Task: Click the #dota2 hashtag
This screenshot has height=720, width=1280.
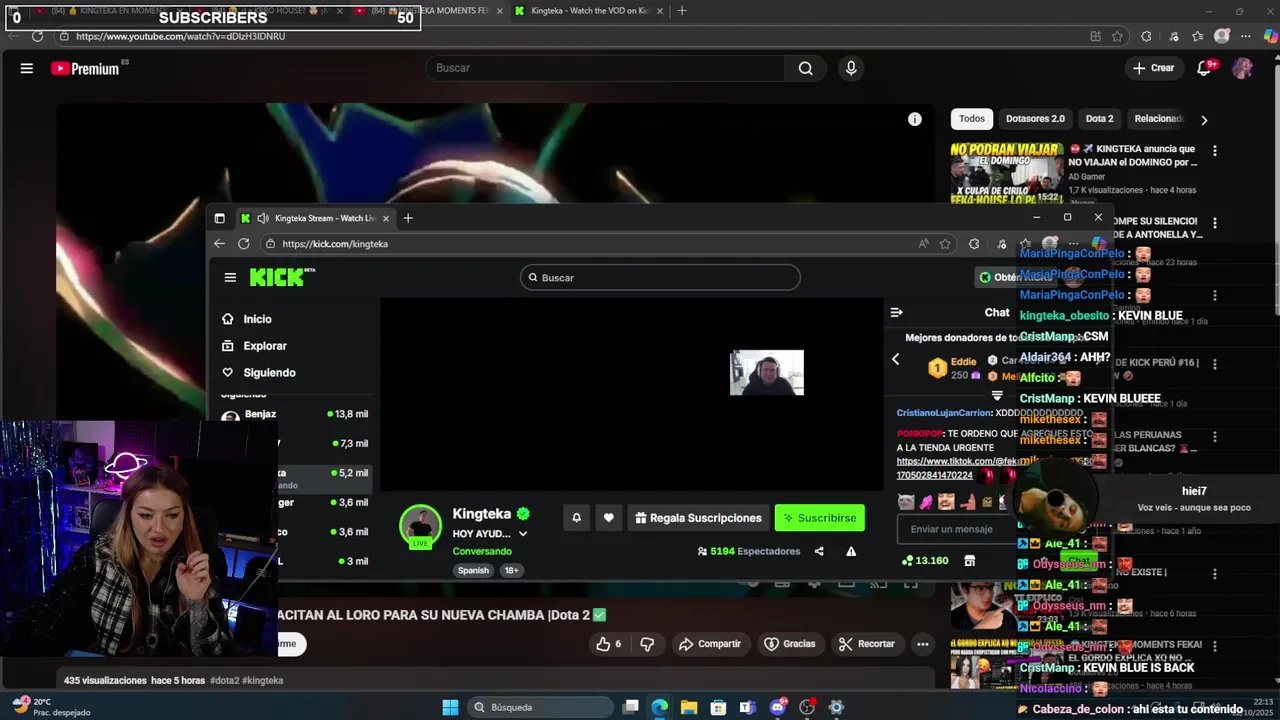Action: (x=224, y=680)
